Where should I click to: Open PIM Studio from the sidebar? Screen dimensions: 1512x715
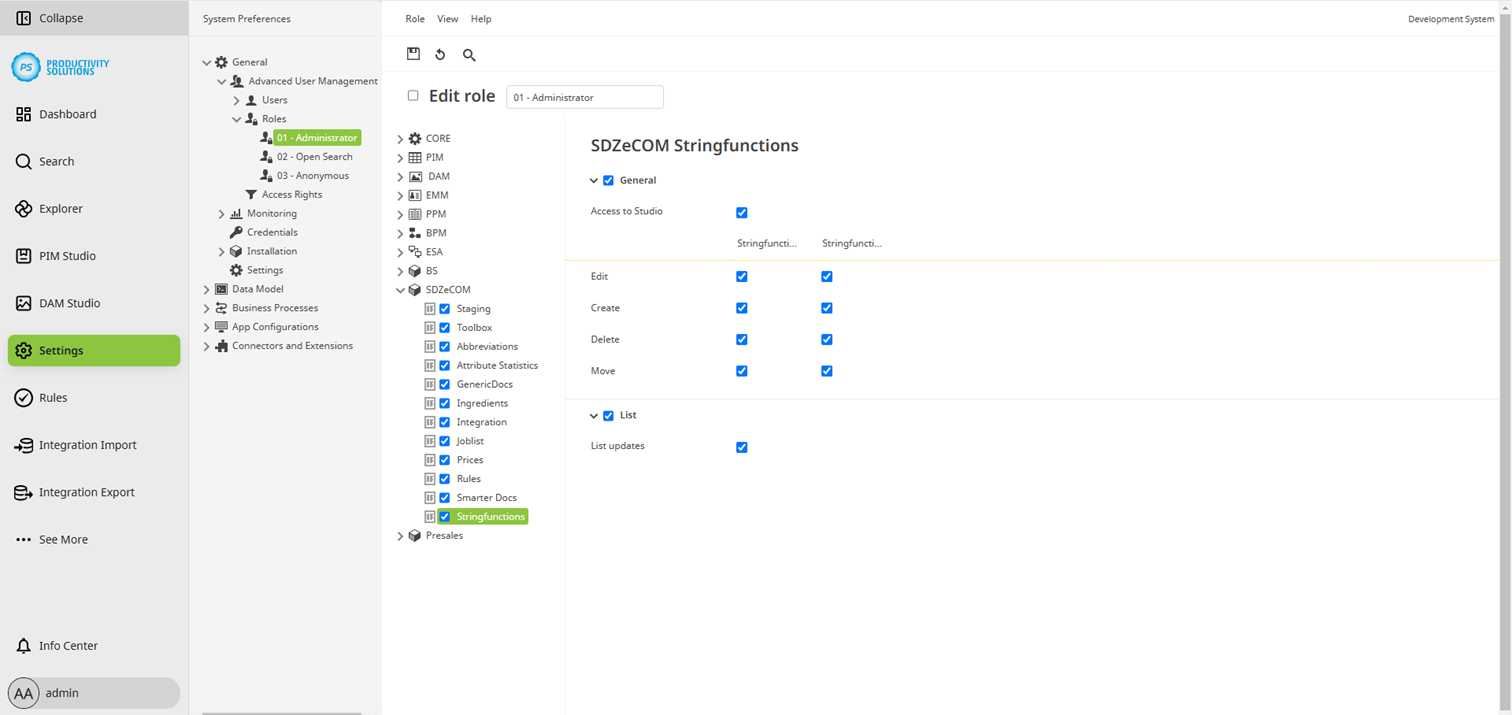(x=22, y=255)
